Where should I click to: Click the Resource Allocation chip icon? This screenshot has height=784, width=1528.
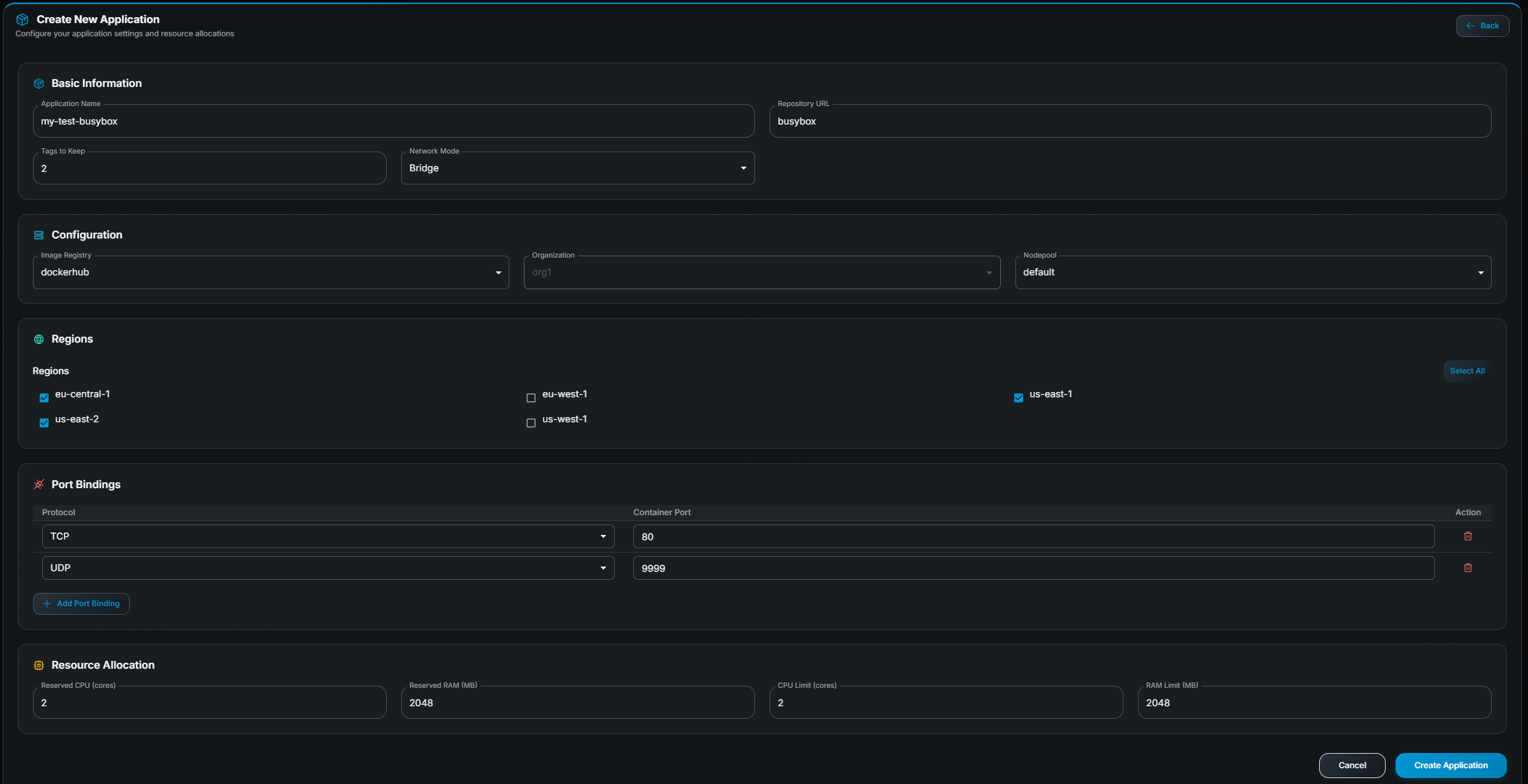[x=39, y=665]
